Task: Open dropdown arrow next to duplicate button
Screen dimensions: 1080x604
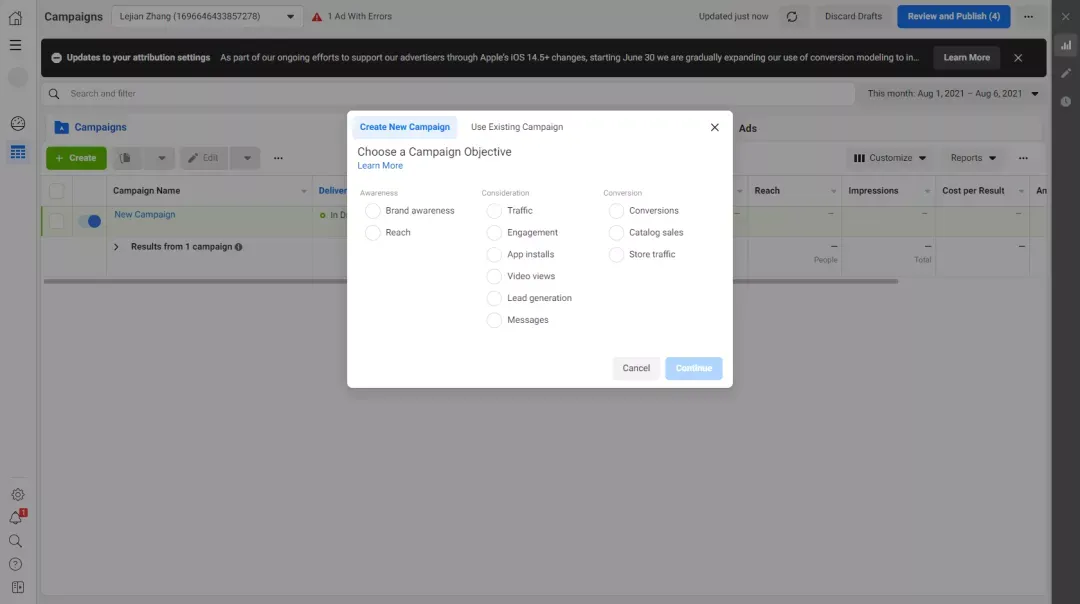Action: pyautogui.click(x=161, y=158)
